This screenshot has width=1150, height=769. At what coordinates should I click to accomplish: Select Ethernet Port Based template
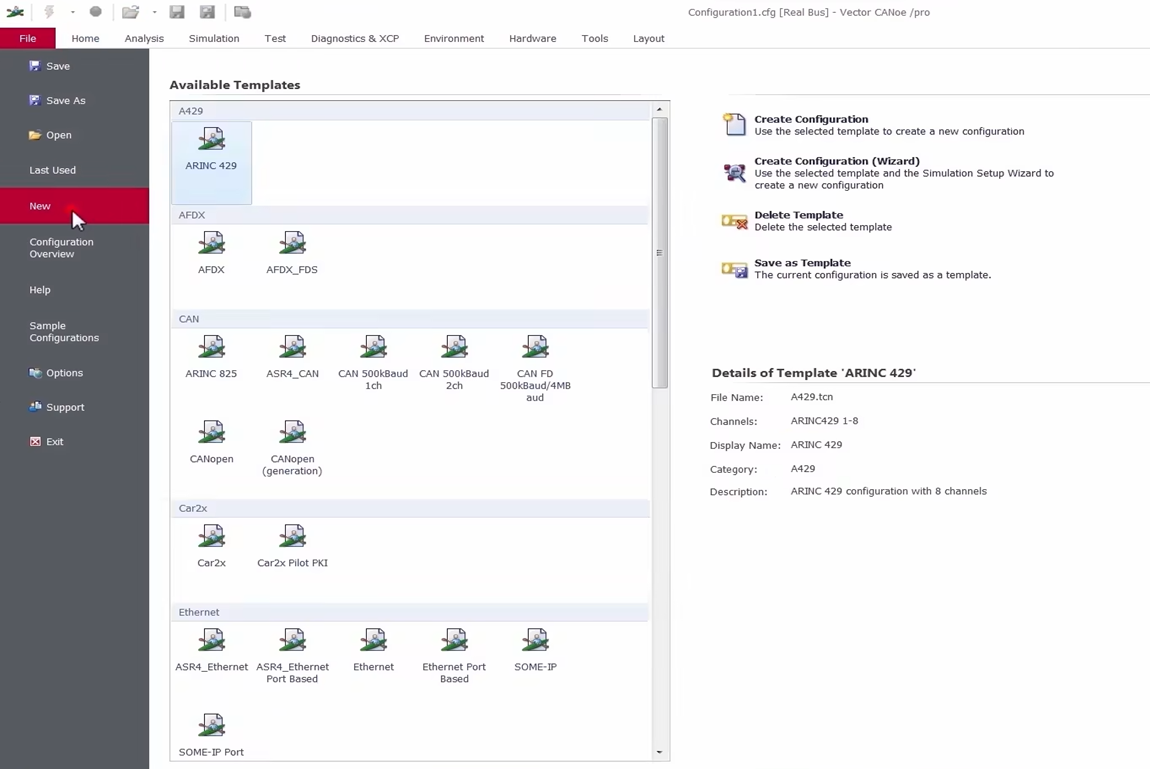tap(454, 656)
